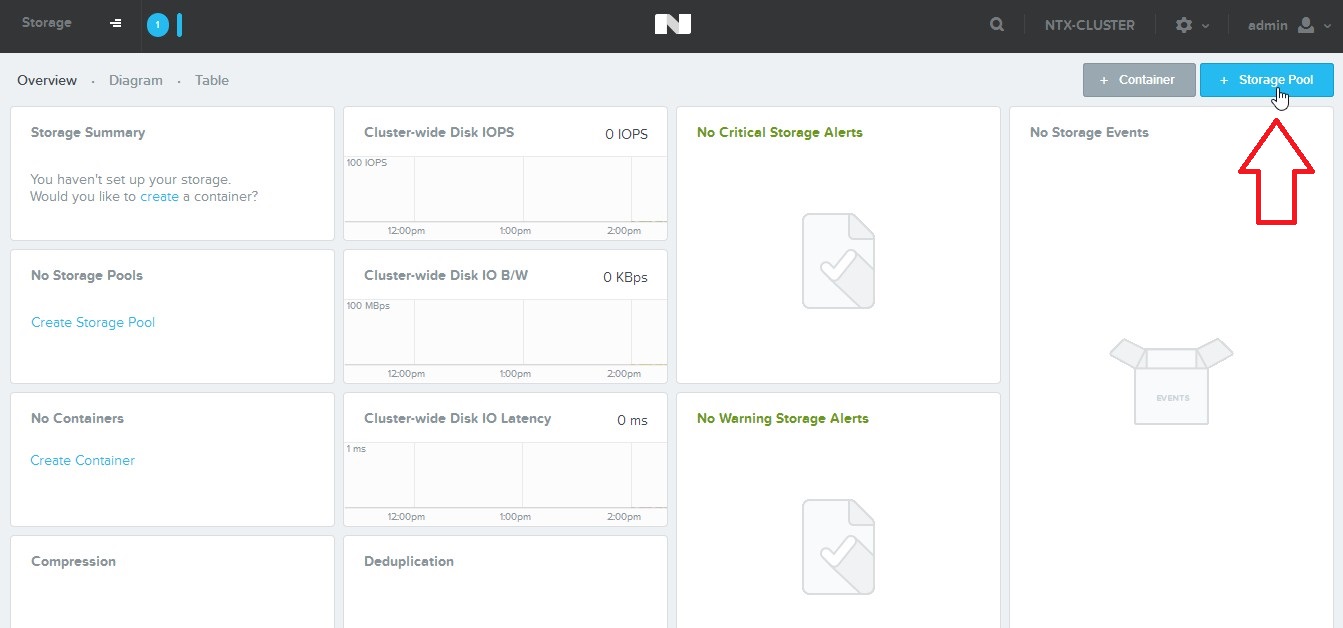Click the + Storage Pool button
This screenshot has width=1343, height=628.
point(1266,80)
